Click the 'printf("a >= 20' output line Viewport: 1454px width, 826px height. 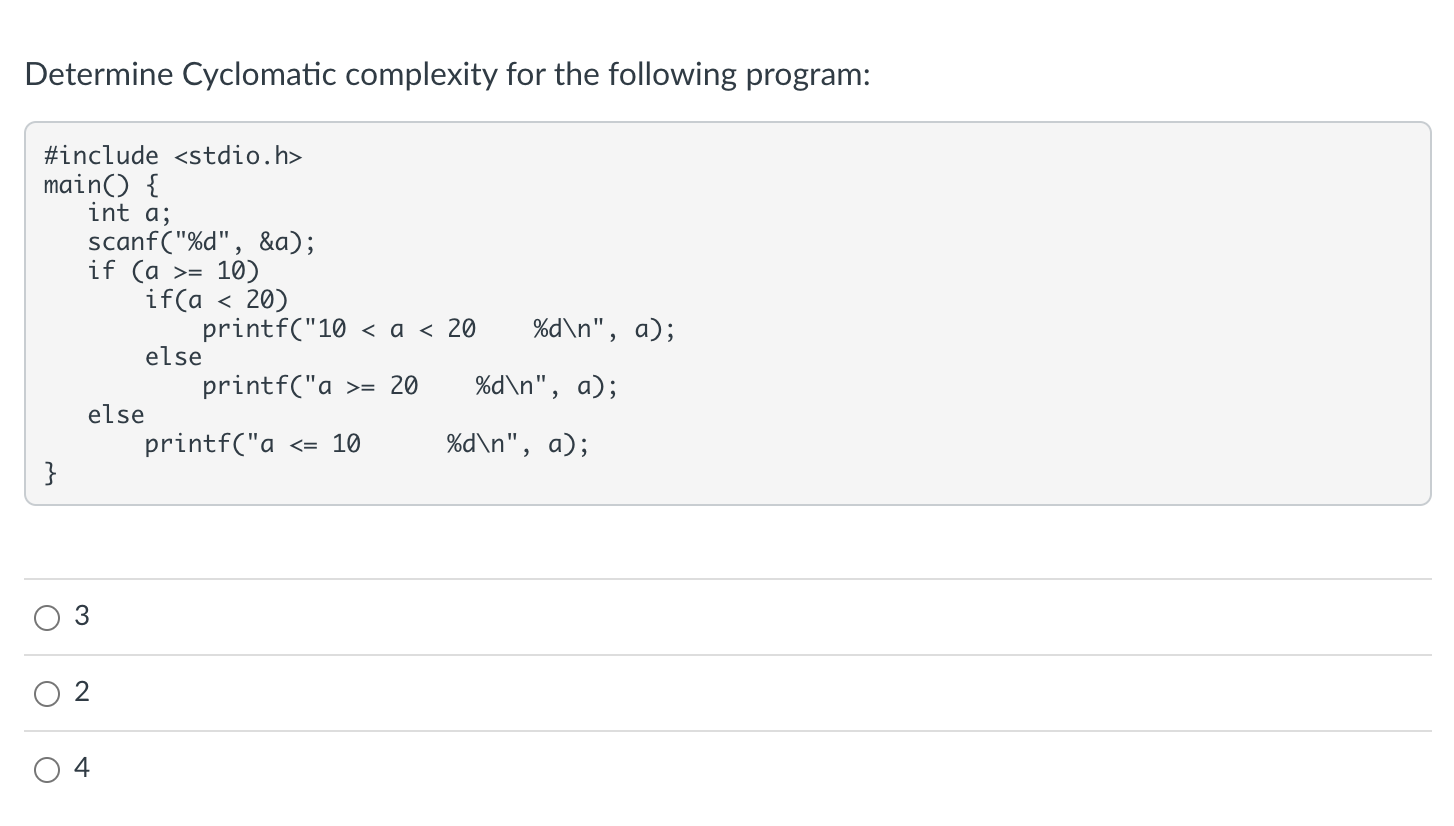(408, 385)
